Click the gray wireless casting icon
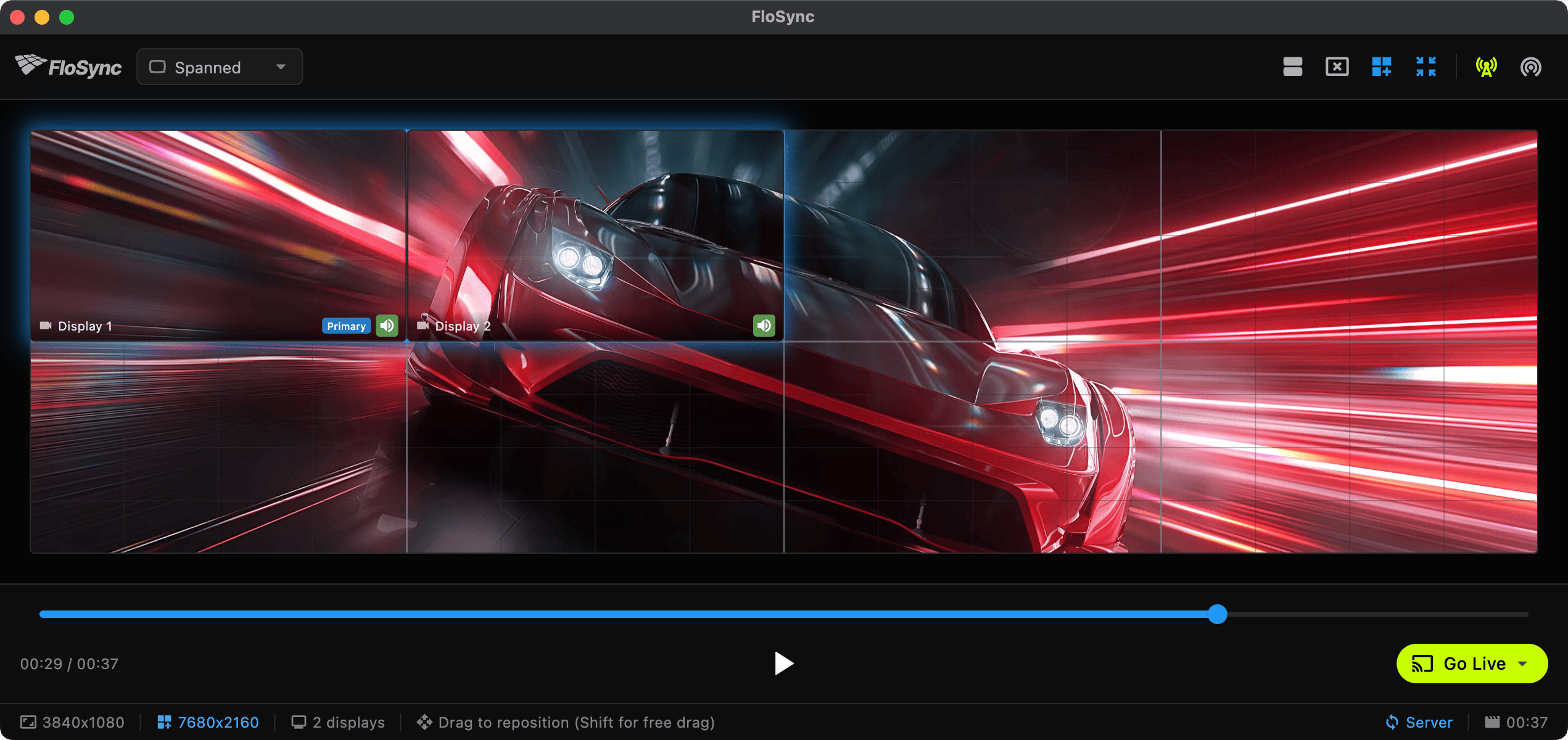Viewport: 1568px width, 740px height. (x=1530, y=67)
